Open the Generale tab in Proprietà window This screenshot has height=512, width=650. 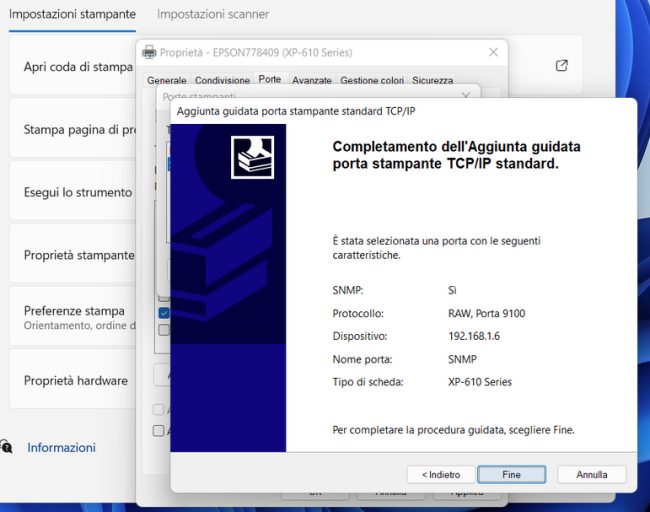coord(167,80)
